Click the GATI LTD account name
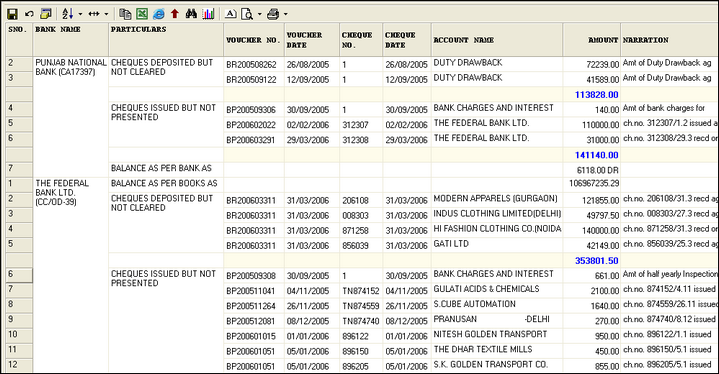 tap(451, 244)
